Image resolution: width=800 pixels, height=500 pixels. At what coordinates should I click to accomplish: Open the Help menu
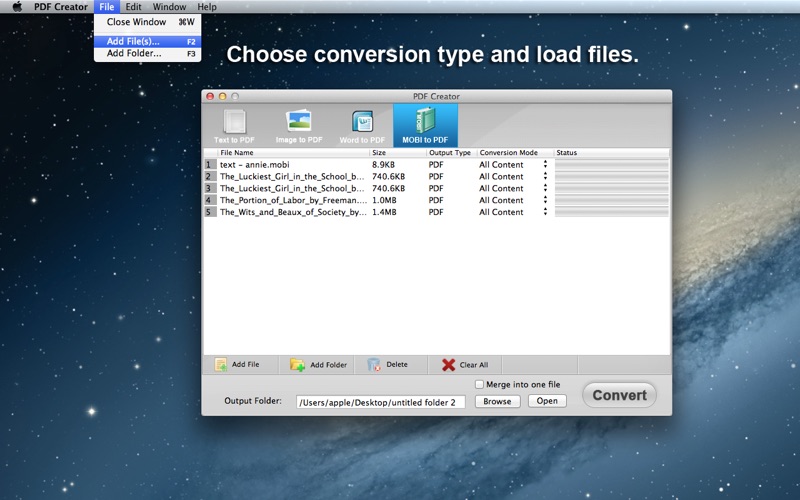207,7
